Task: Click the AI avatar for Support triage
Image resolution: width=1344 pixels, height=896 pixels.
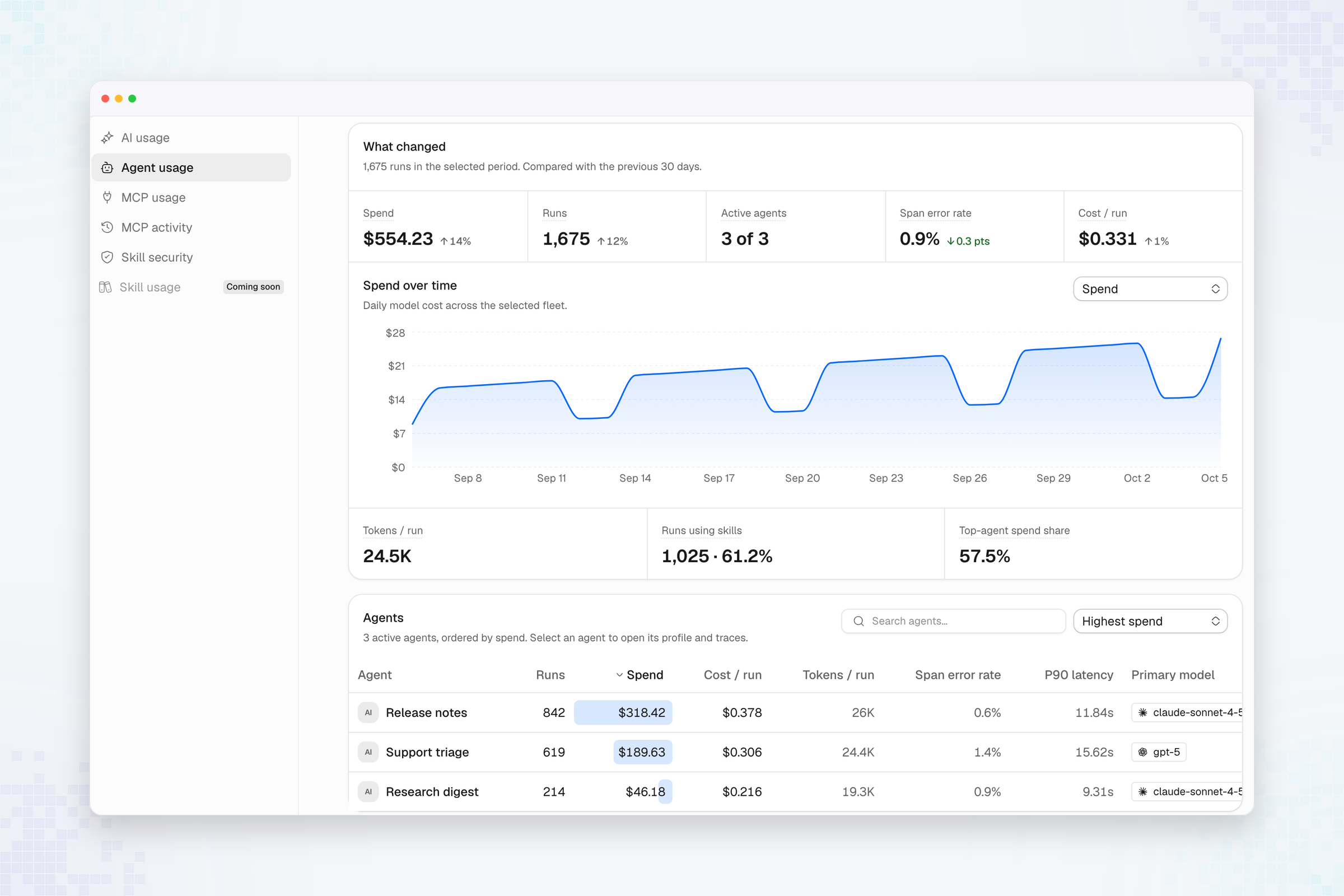Action: 368,752
